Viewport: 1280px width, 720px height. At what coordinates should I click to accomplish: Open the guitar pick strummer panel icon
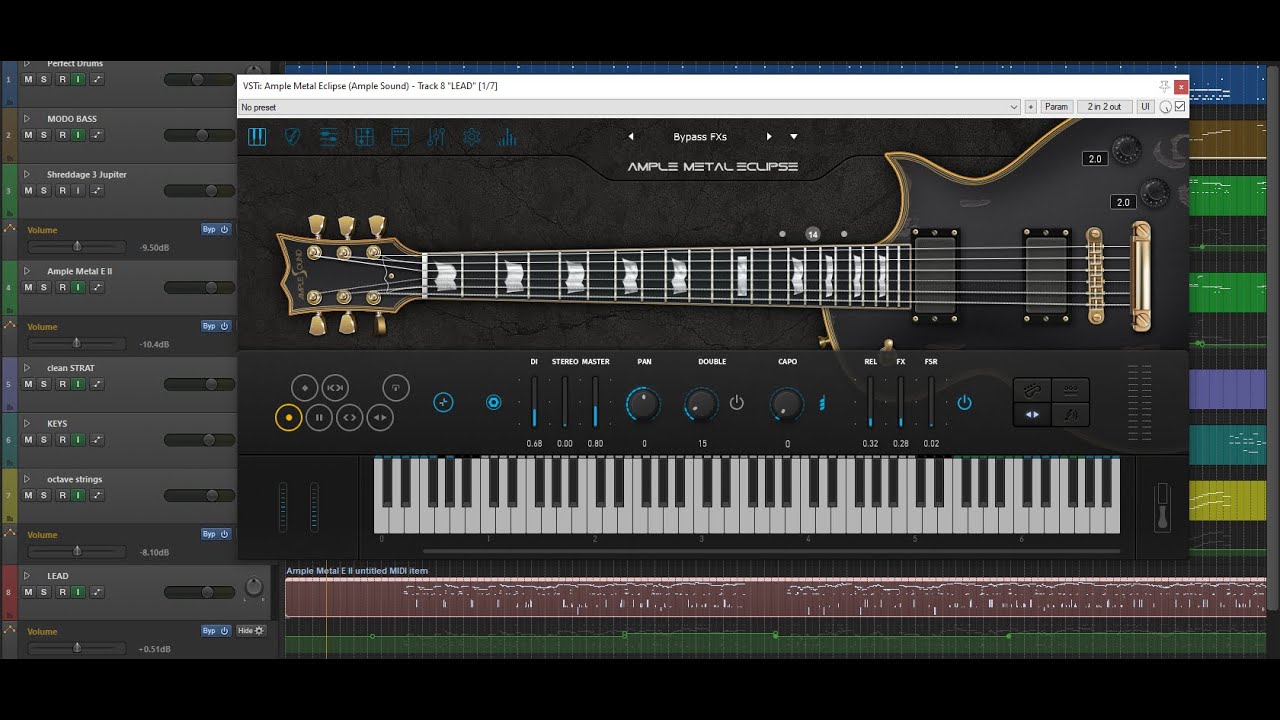[x=293, y=137]
